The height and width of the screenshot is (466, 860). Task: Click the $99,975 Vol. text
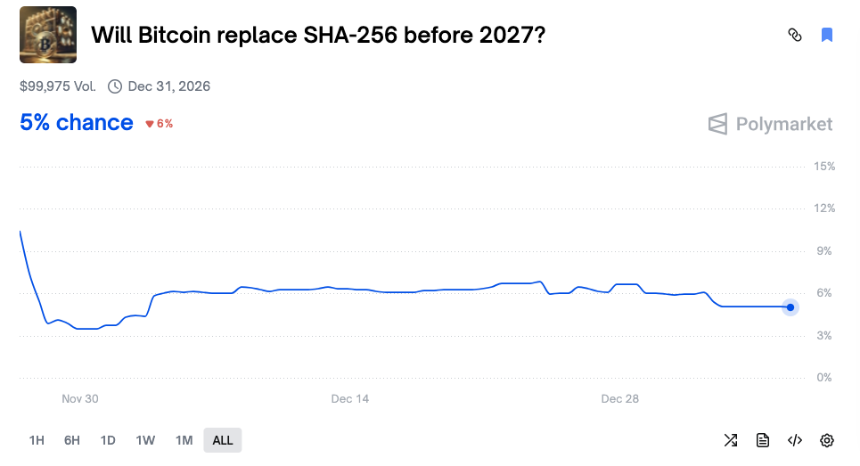(x=57, y=86)
